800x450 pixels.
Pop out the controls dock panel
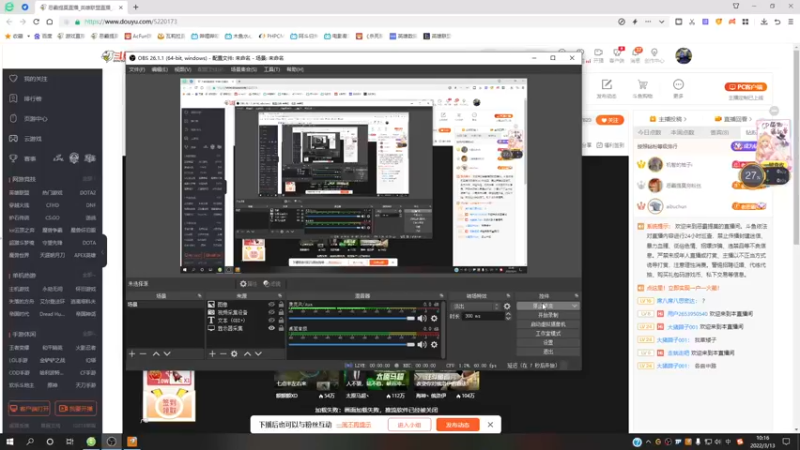tap(576, 296)
